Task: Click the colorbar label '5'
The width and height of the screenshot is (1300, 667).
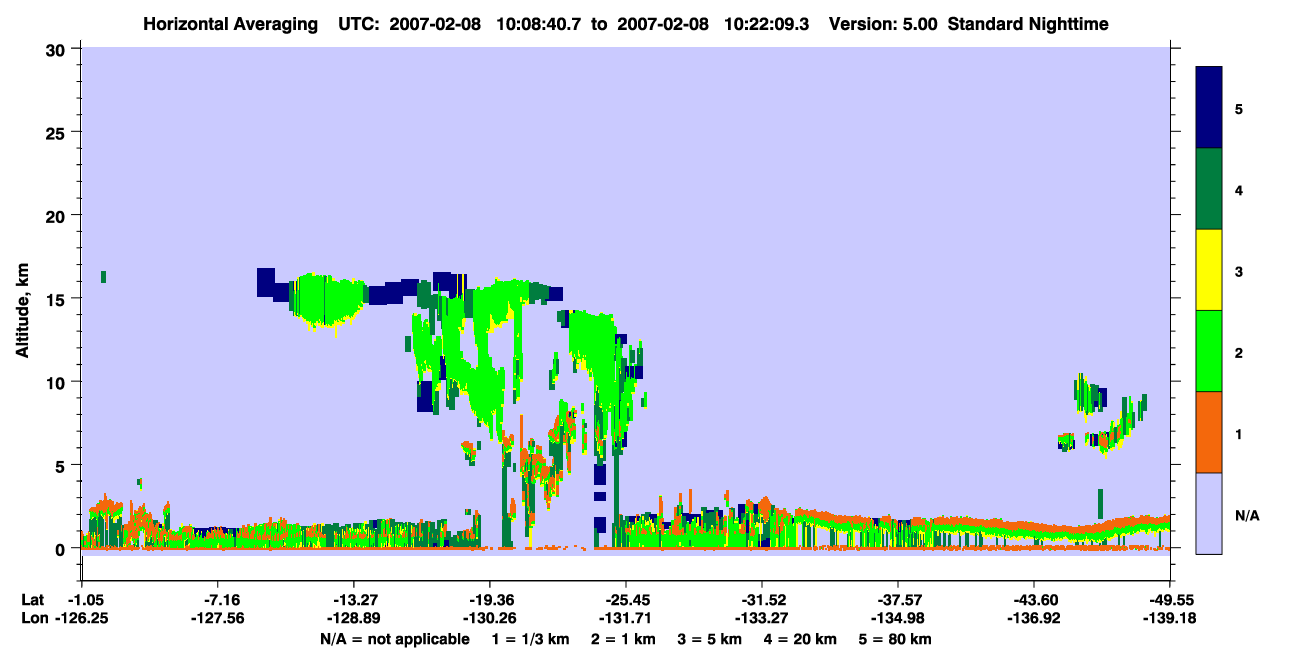Action: coord(1239,108)
